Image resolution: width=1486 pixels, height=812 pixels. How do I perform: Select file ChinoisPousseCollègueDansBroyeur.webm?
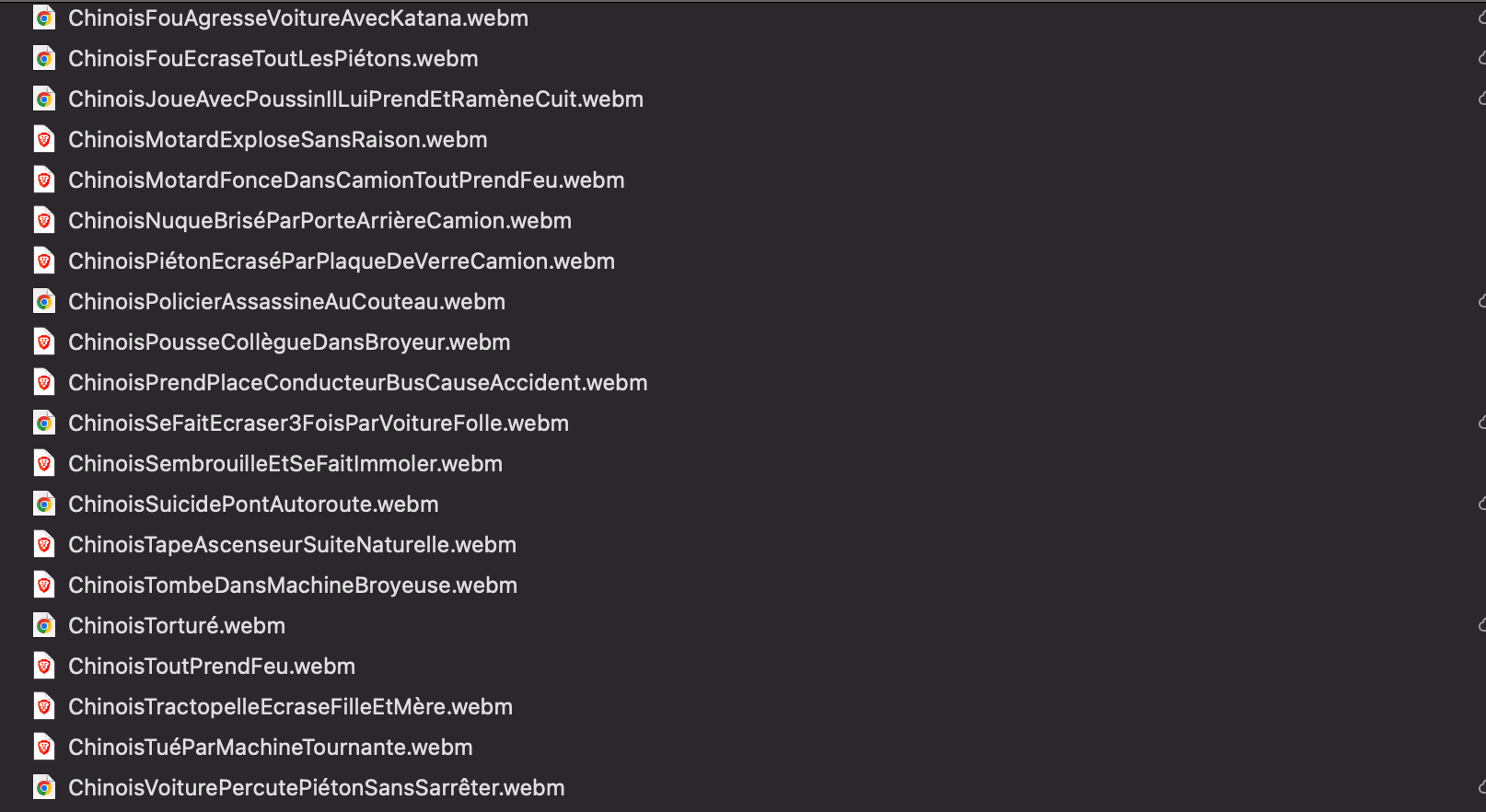coord(289,342)
